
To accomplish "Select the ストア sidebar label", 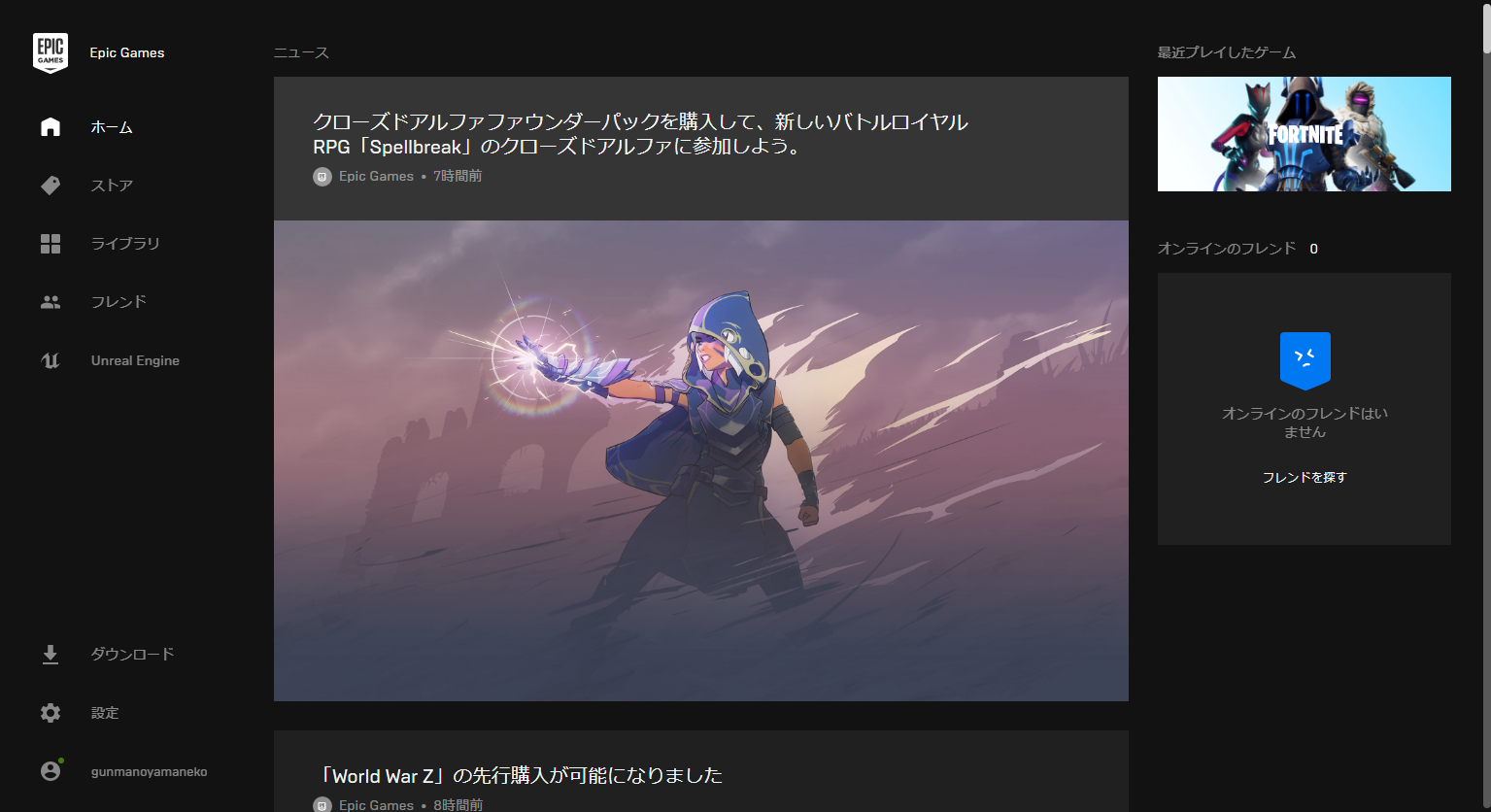I will coord(112,186).
